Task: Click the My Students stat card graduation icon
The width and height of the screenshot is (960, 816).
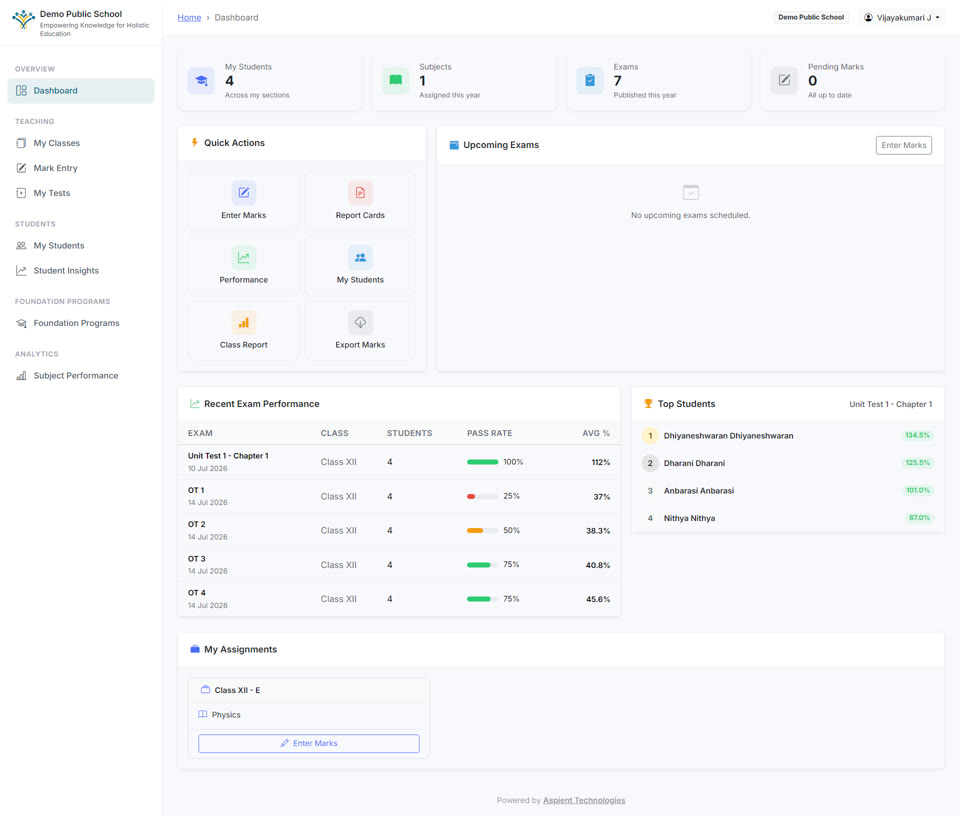Action: coord(201,81)
